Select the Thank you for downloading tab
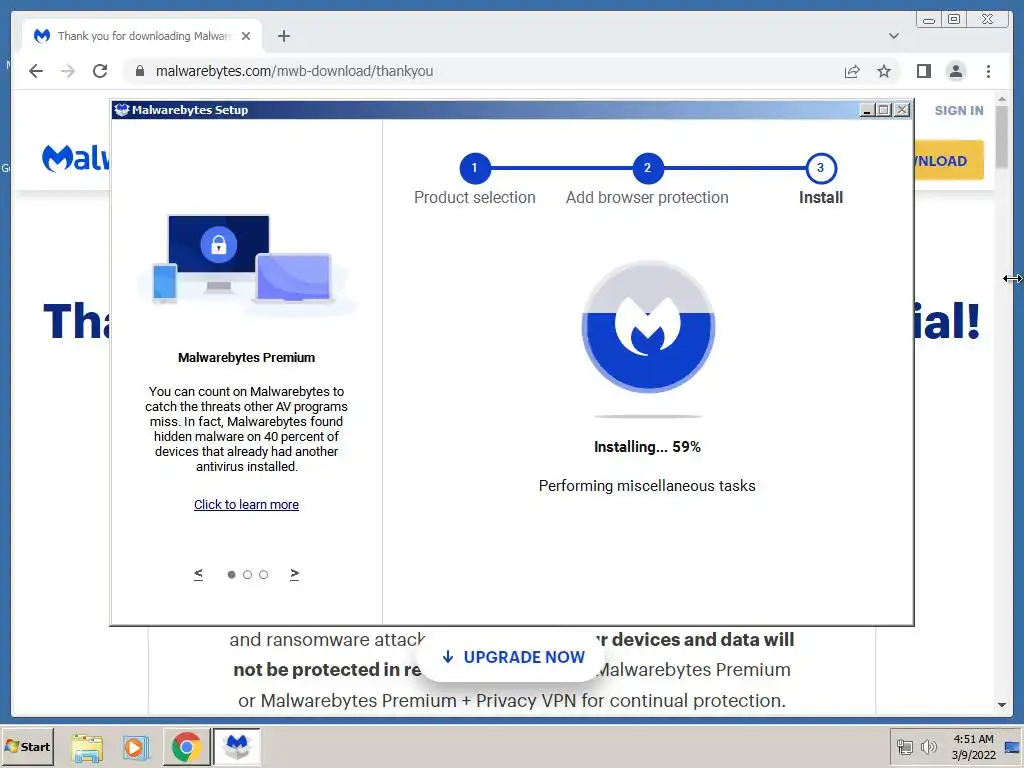The height and width of the screenshot is (768, 1024). click(142, 36)
